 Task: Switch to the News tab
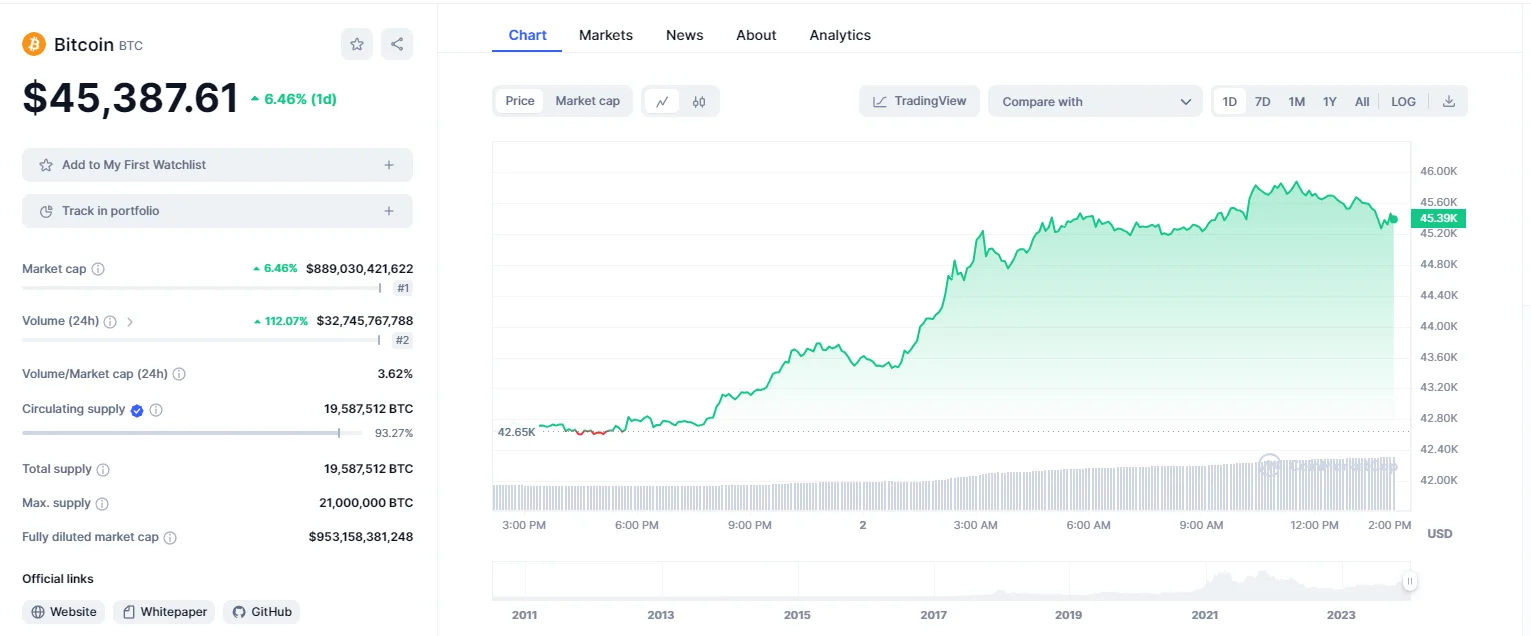(685, 35)
